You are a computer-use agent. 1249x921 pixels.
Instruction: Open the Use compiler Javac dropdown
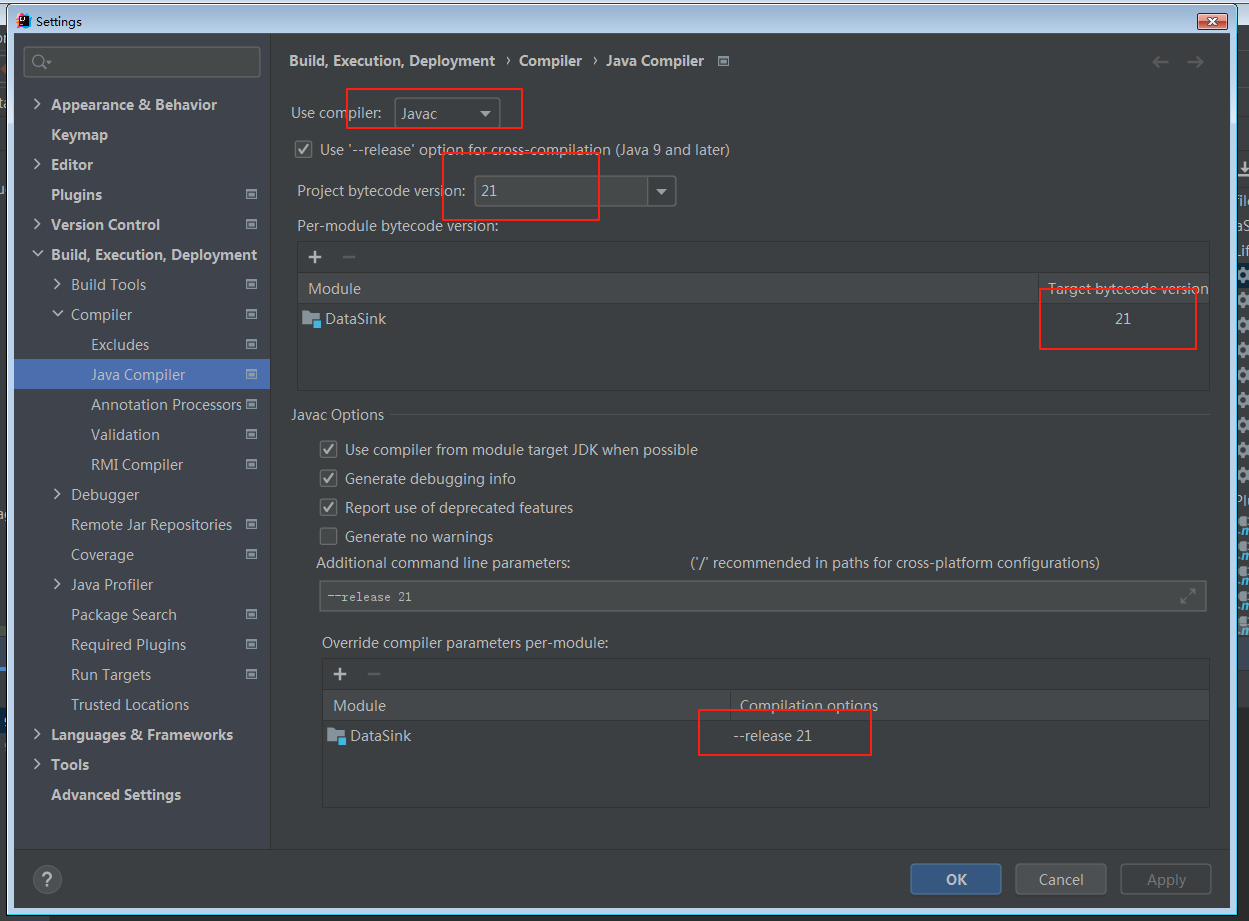pyautogui.click(x=447, y=113)
